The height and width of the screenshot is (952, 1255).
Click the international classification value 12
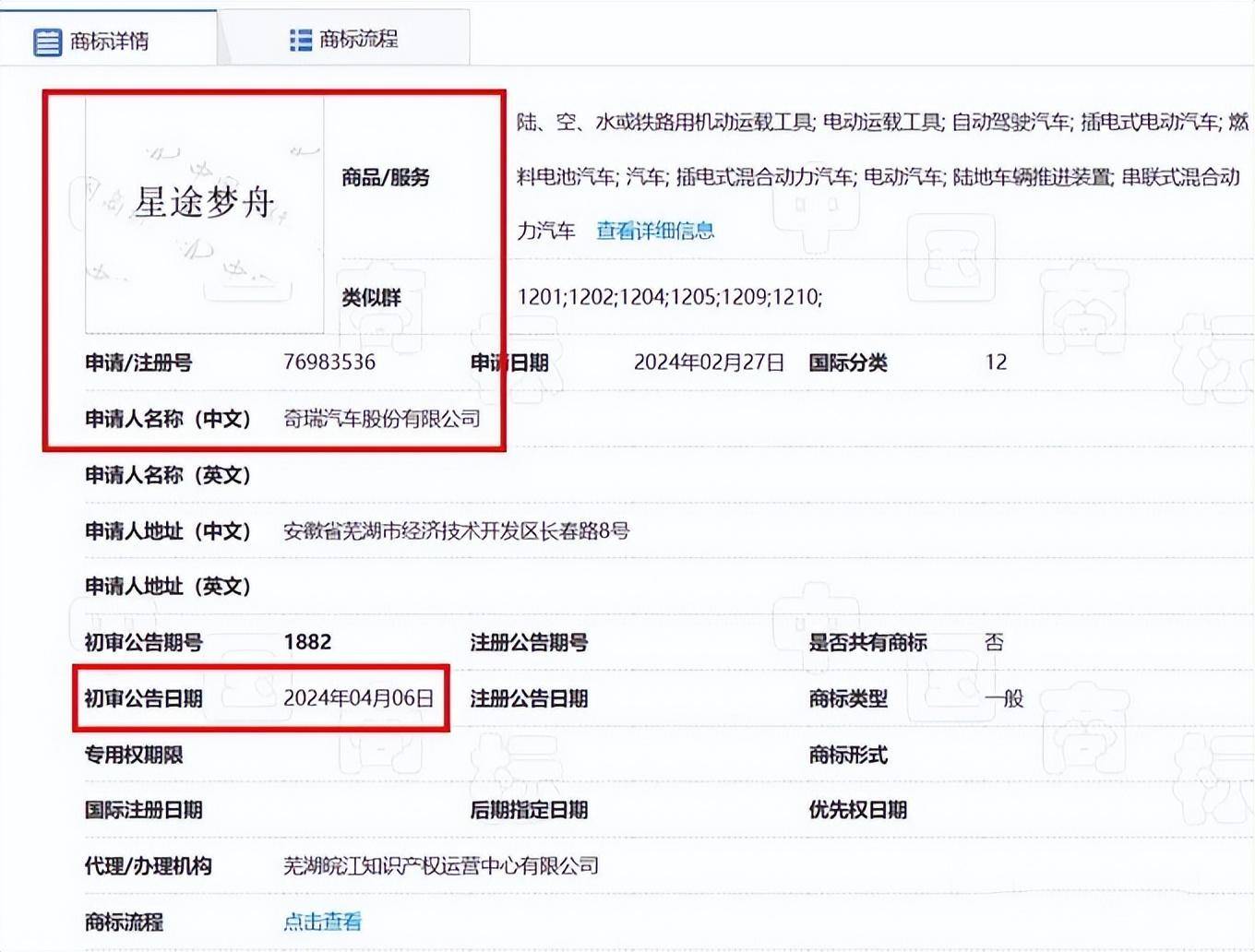(x=998, y=362)
